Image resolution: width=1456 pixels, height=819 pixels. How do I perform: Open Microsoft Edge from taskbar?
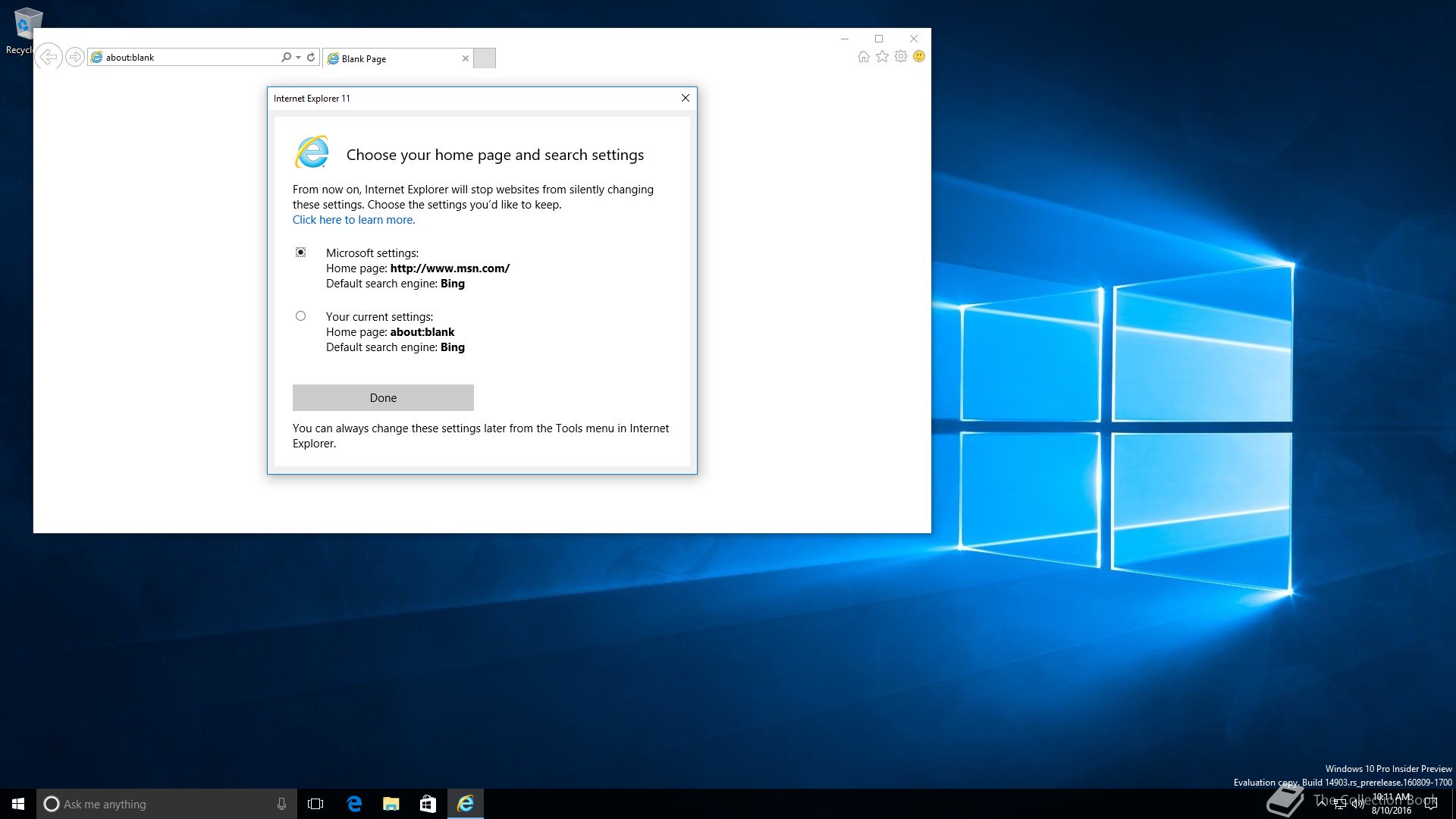354,804
